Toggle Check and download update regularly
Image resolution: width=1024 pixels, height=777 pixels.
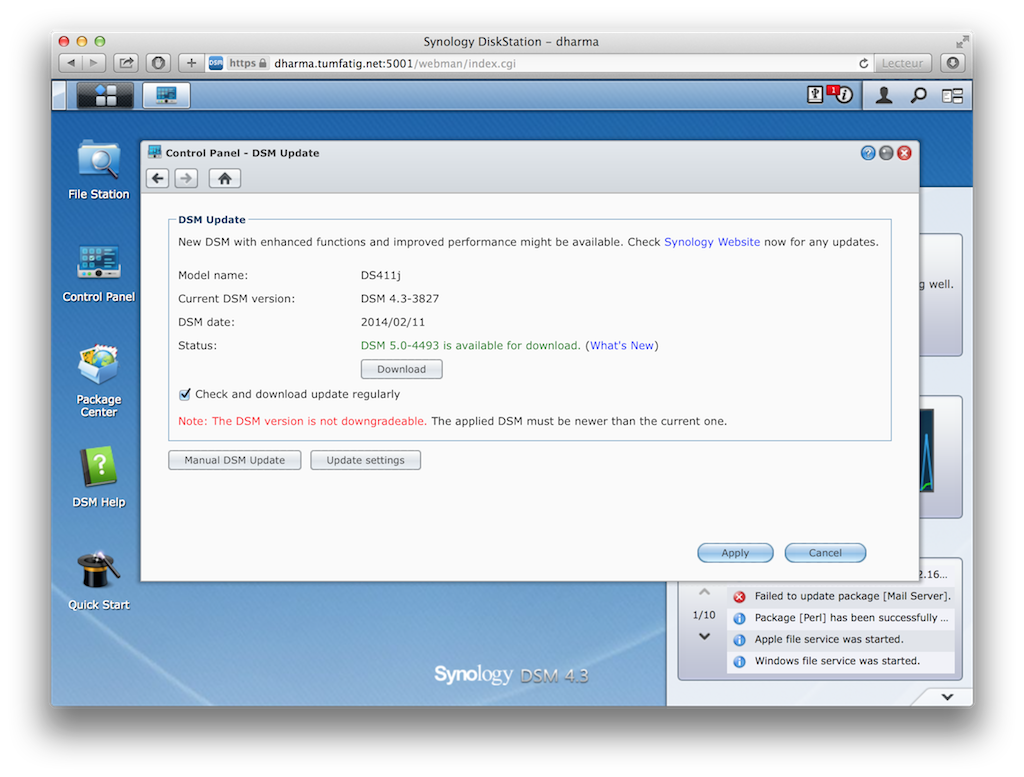click(185, 394)
